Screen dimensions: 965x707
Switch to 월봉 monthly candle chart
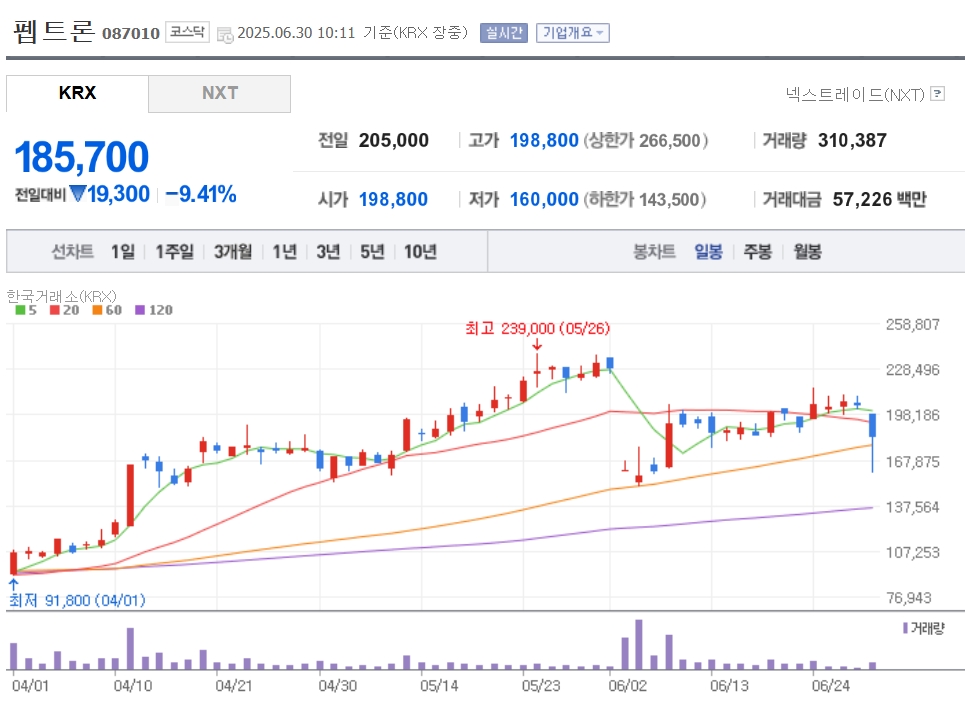point(807,252)
